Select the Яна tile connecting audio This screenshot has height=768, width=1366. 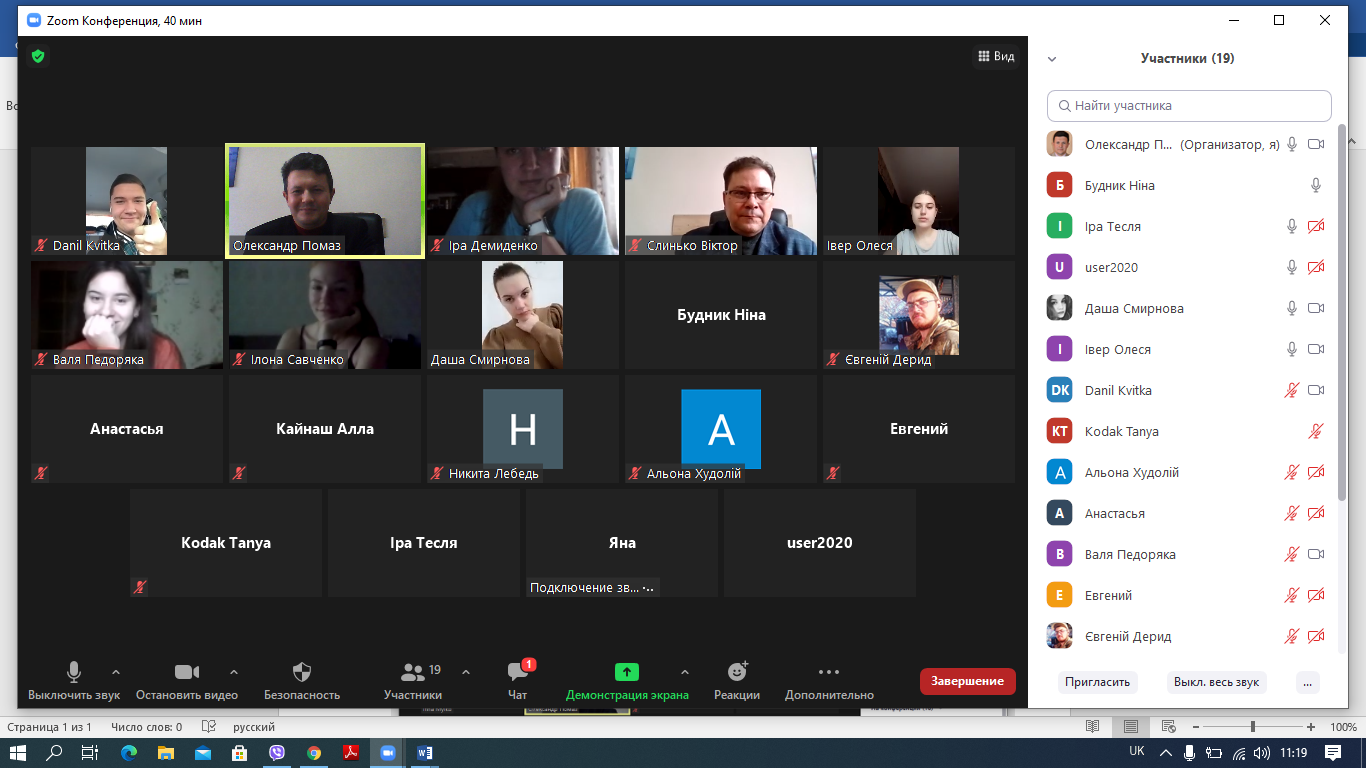coord(622,543)
